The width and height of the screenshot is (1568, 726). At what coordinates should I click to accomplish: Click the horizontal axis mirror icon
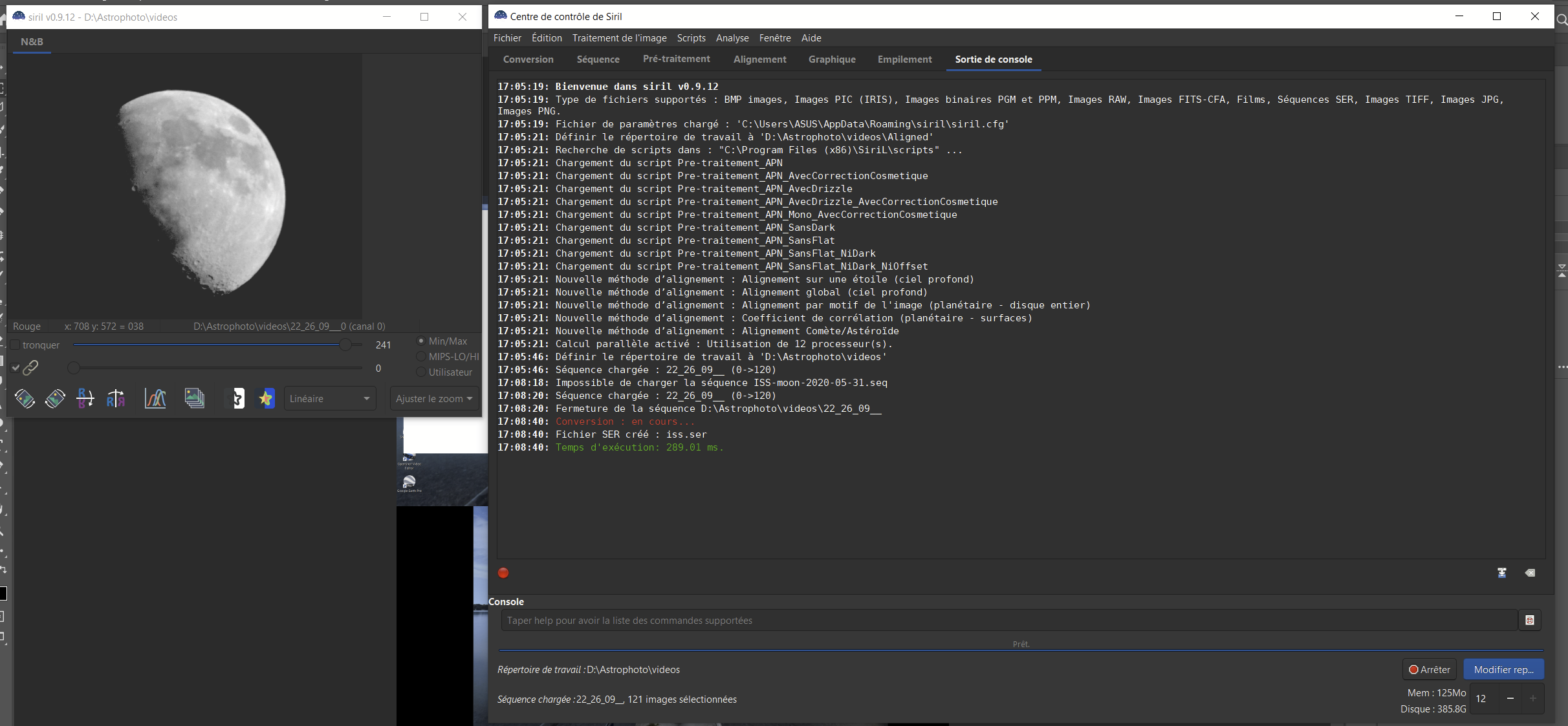coord(85,398)
